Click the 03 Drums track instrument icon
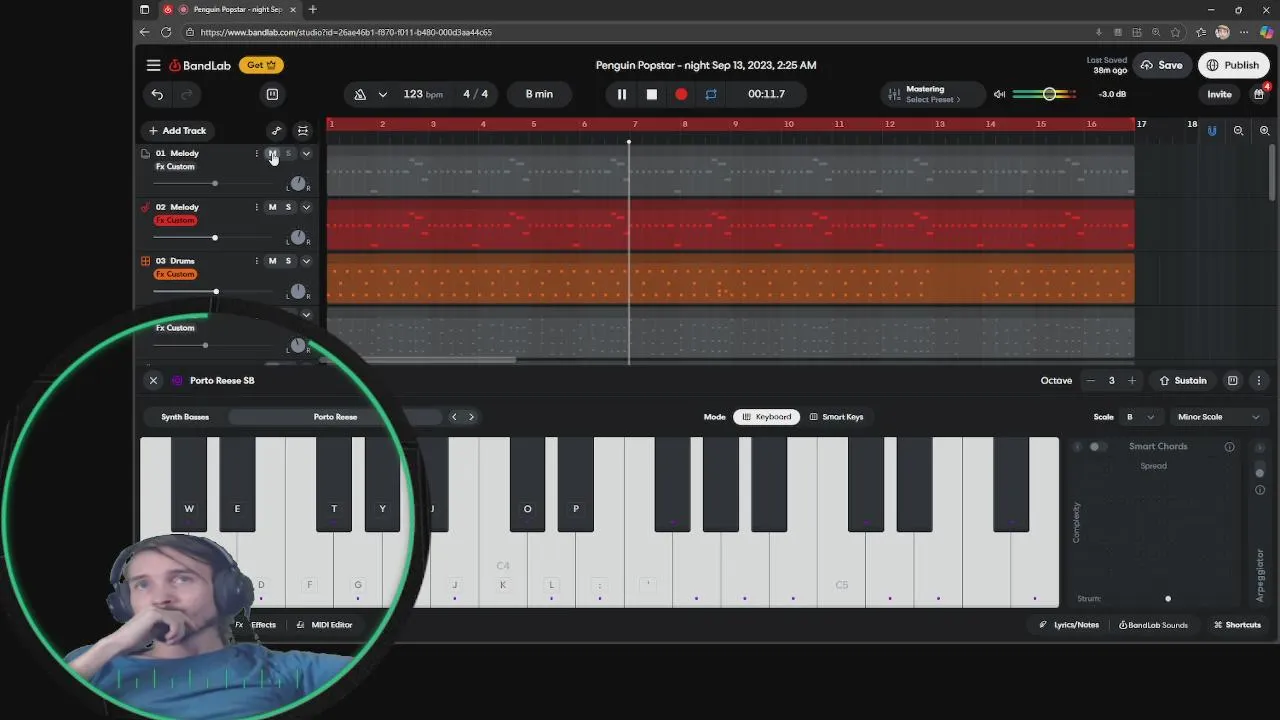Screen dimensions: 1280x720 [x=145, y=261]
